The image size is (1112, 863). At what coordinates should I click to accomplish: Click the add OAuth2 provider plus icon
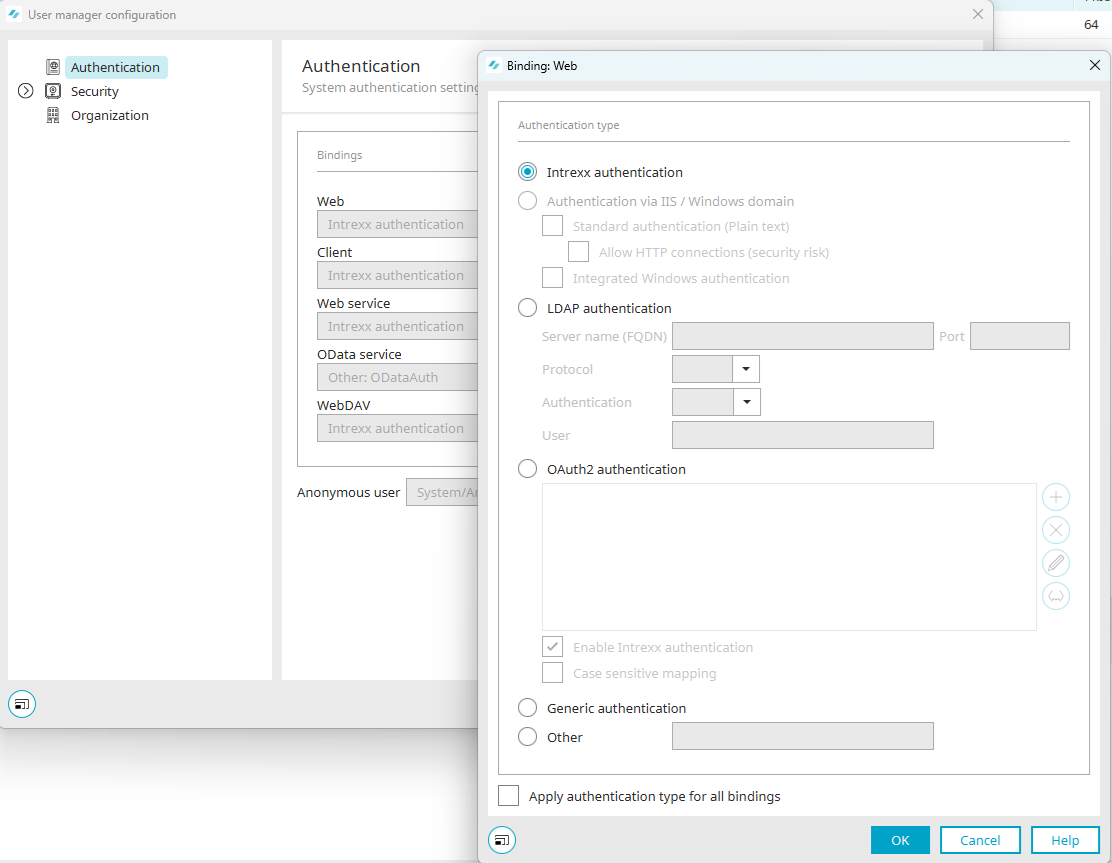pos(1055,497)
